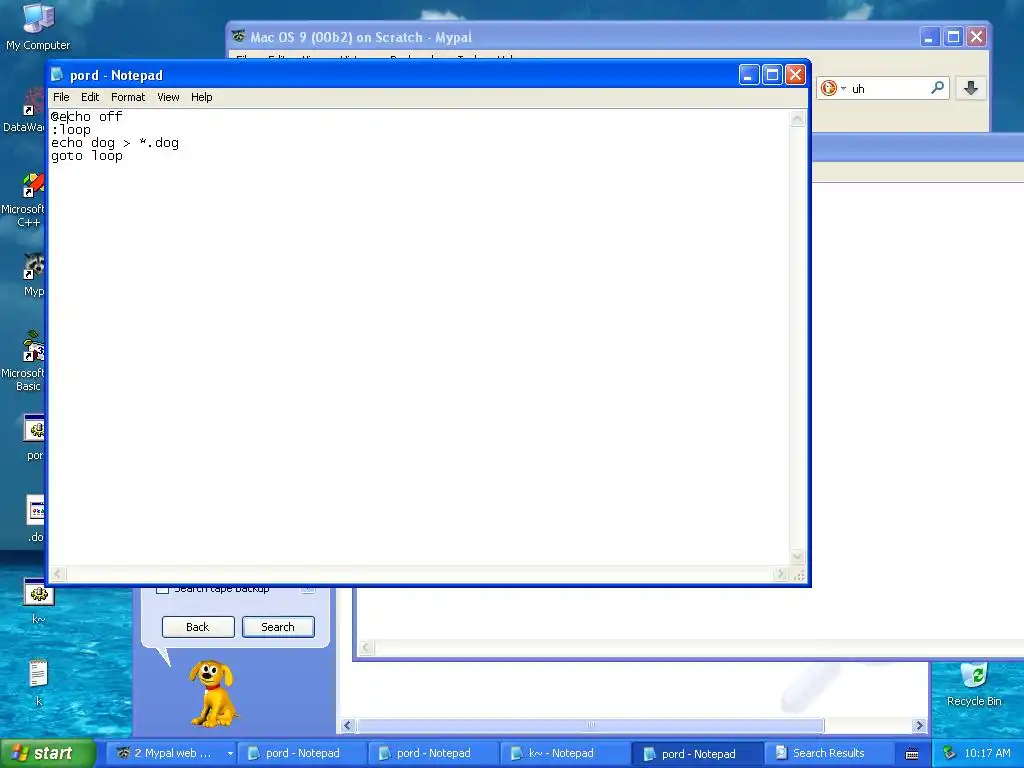Viewport: 1024px width, 768px height.
Task: Toggle the 'Search tape backup' checkbox
Action: coord(162,590)
